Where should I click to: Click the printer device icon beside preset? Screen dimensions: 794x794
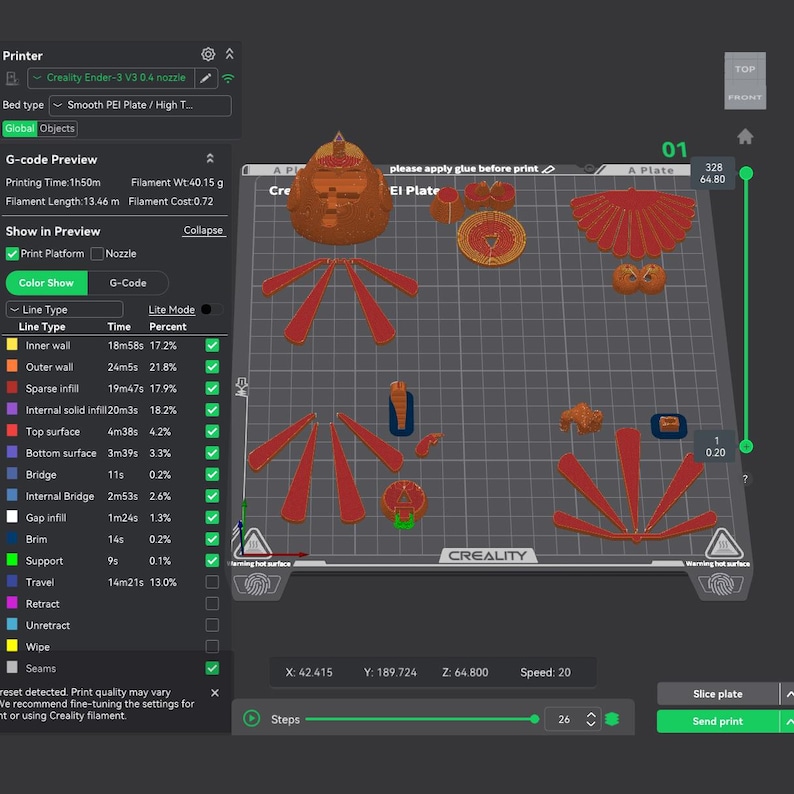pos(12,78)
